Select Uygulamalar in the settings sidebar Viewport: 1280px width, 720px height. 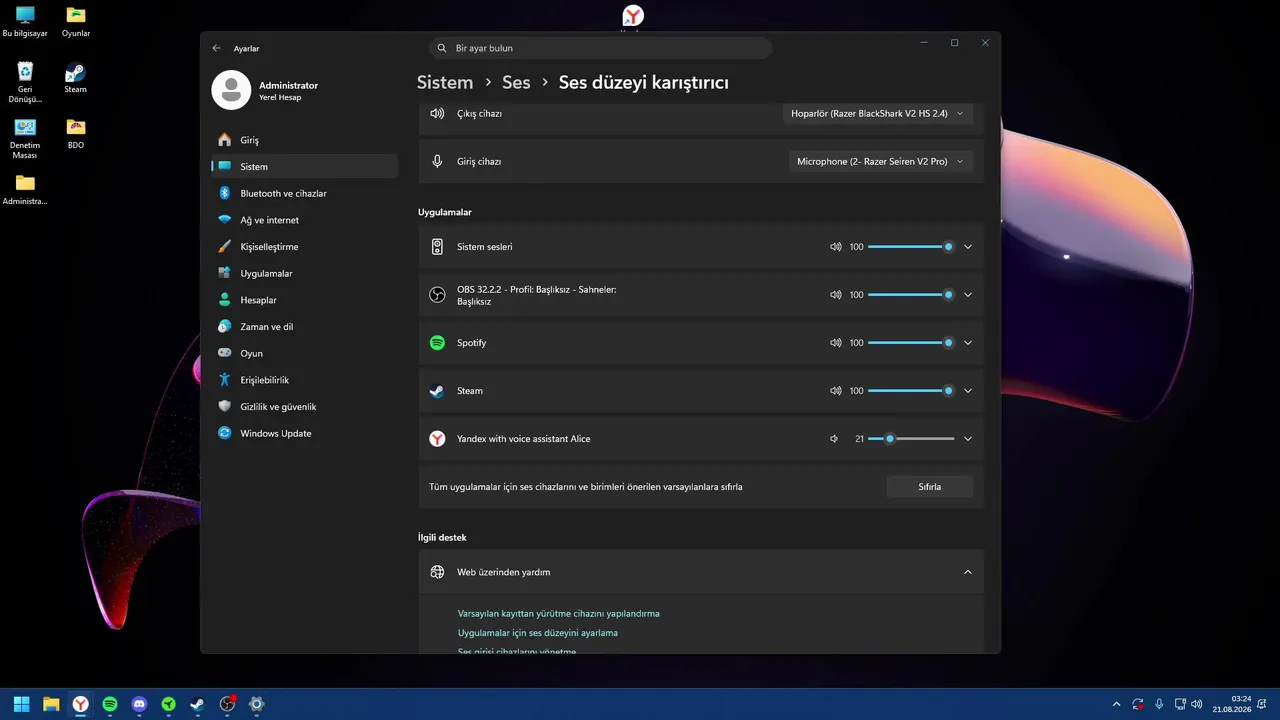tap(305, 273)
